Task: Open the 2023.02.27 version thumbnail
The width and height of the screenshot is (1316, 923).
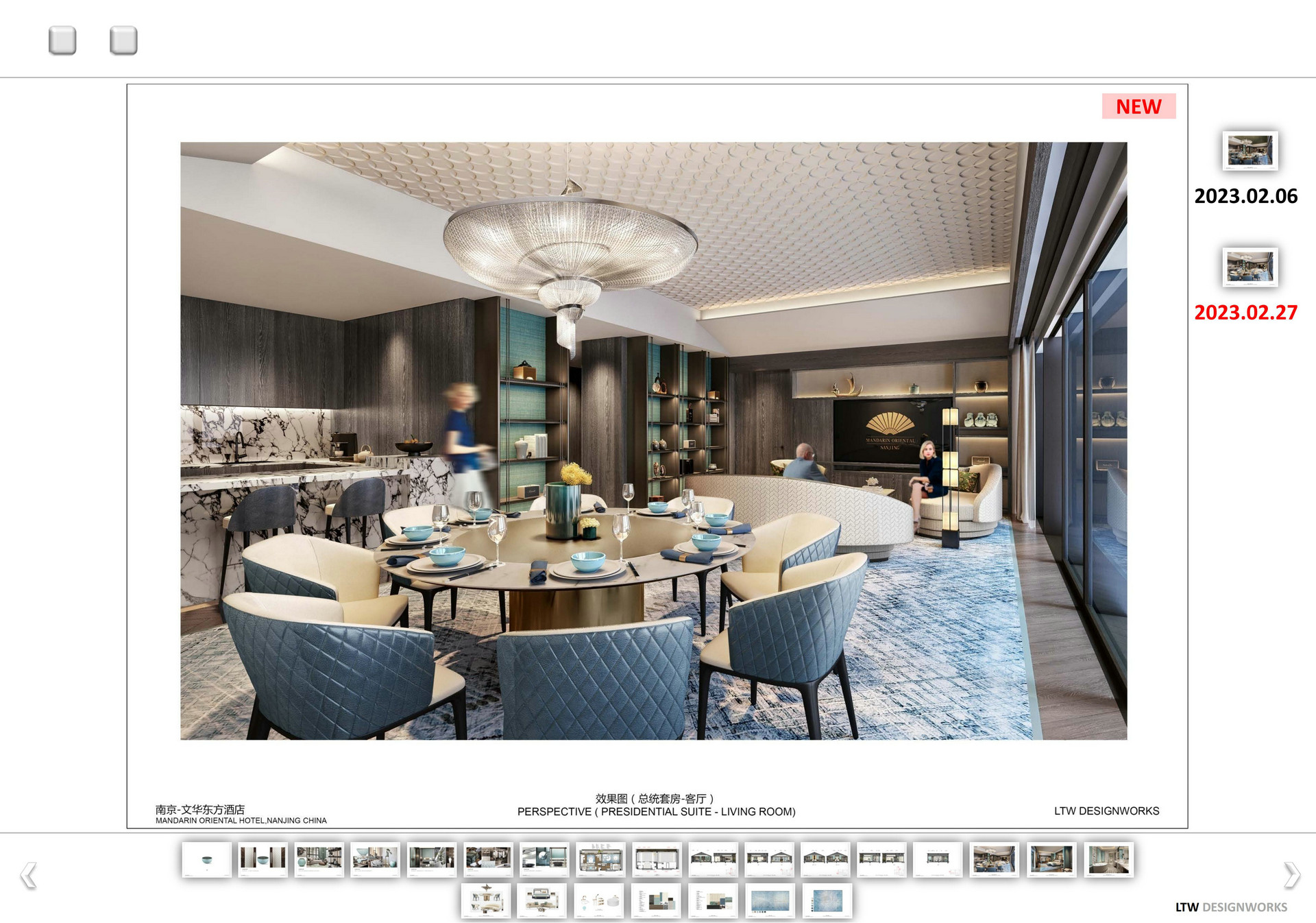Action: [1250, 267]
